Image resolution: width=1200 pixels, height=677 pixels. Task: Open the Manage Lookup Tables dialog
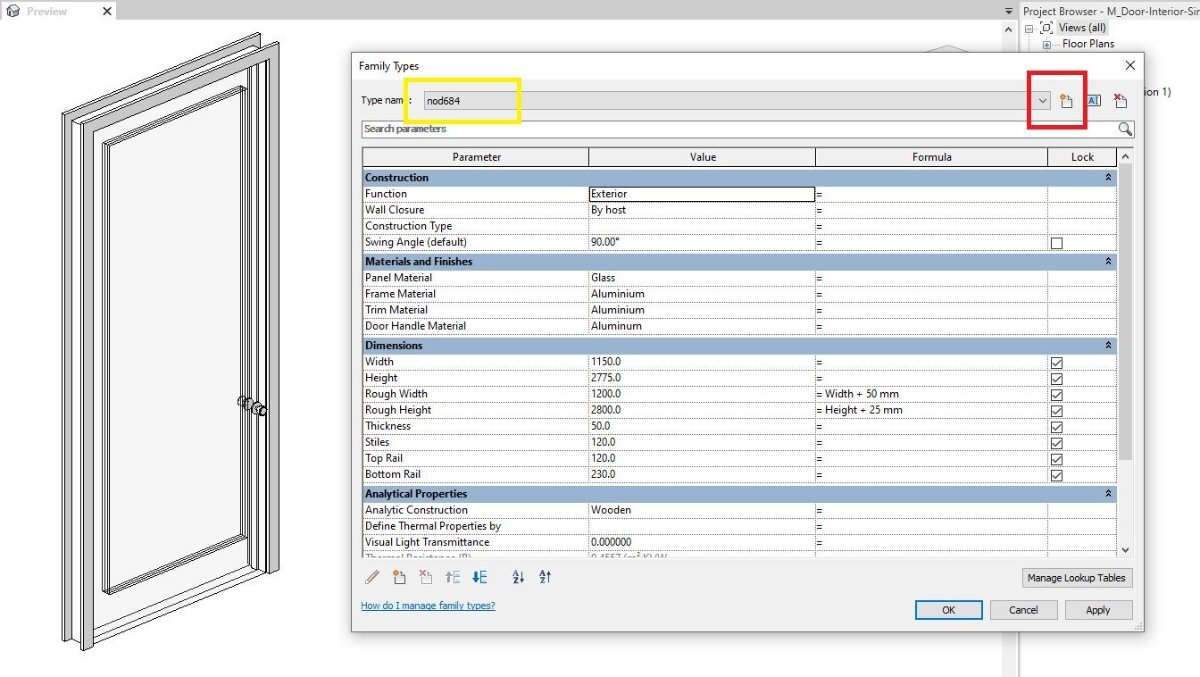pos(1078,578)
